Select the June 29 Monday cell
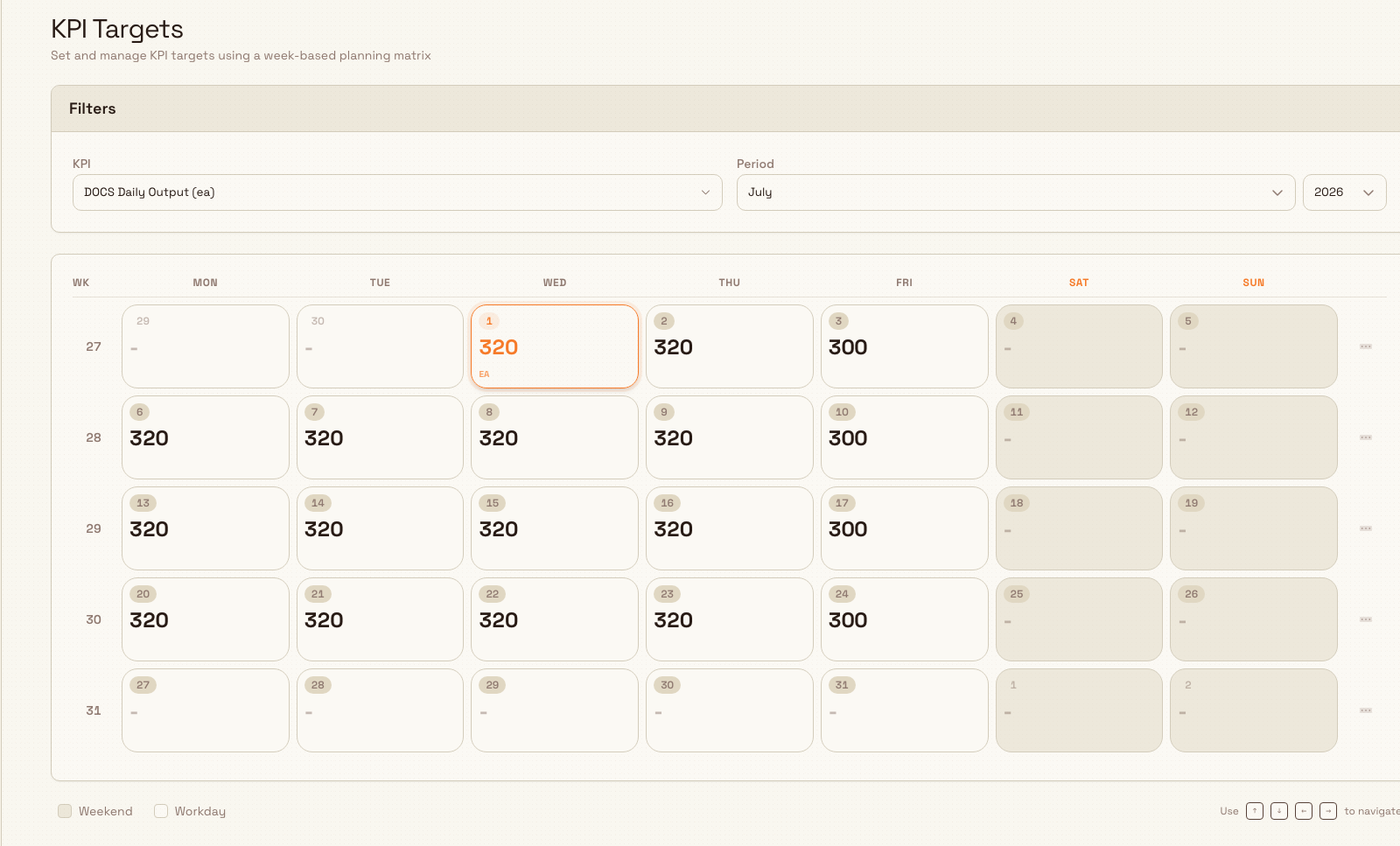The width and height of the screenshot is (1400, 846). point(206,346)
